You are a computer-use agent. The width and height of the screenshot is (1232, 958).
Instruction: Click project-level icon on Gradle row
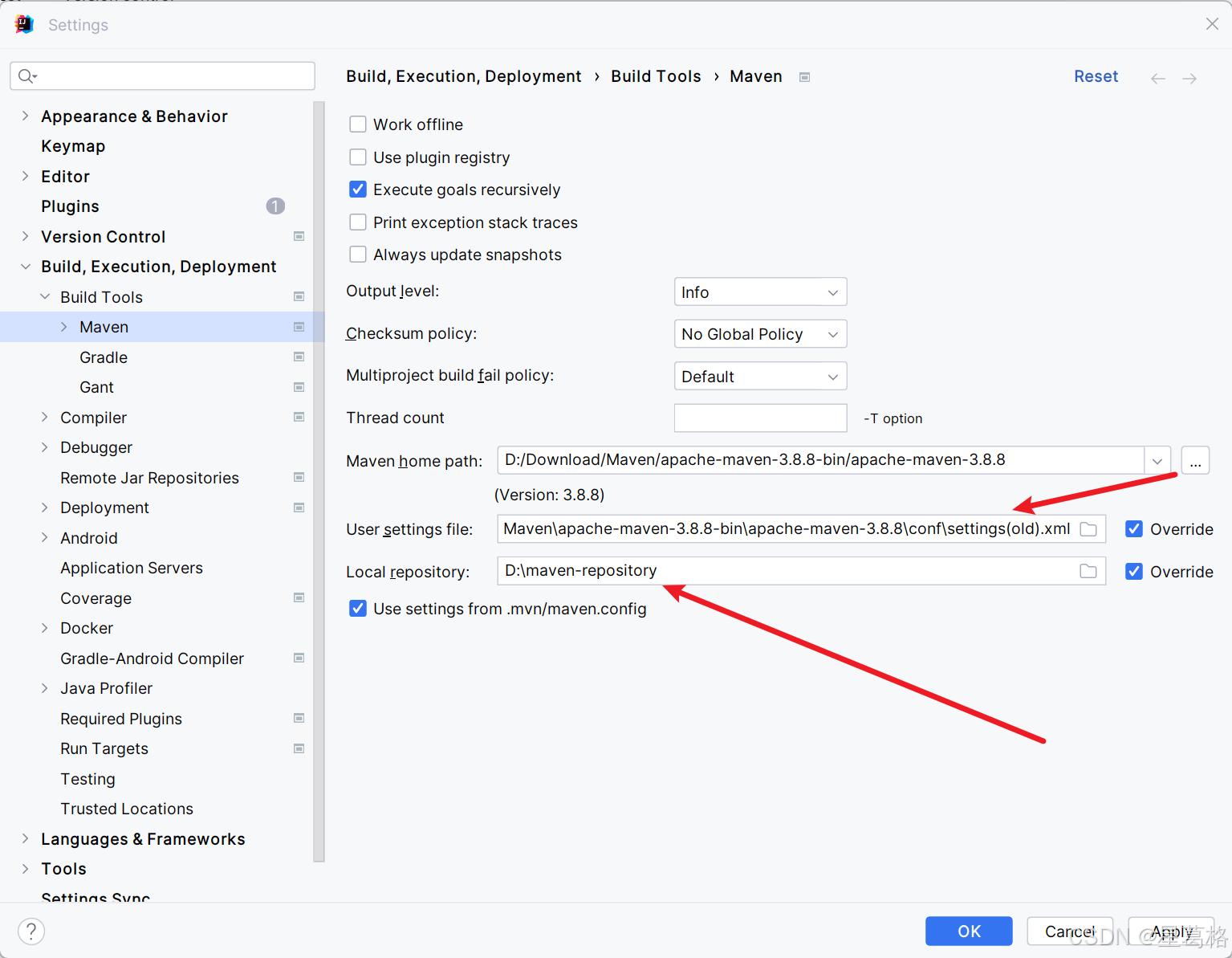pos(299,357)
